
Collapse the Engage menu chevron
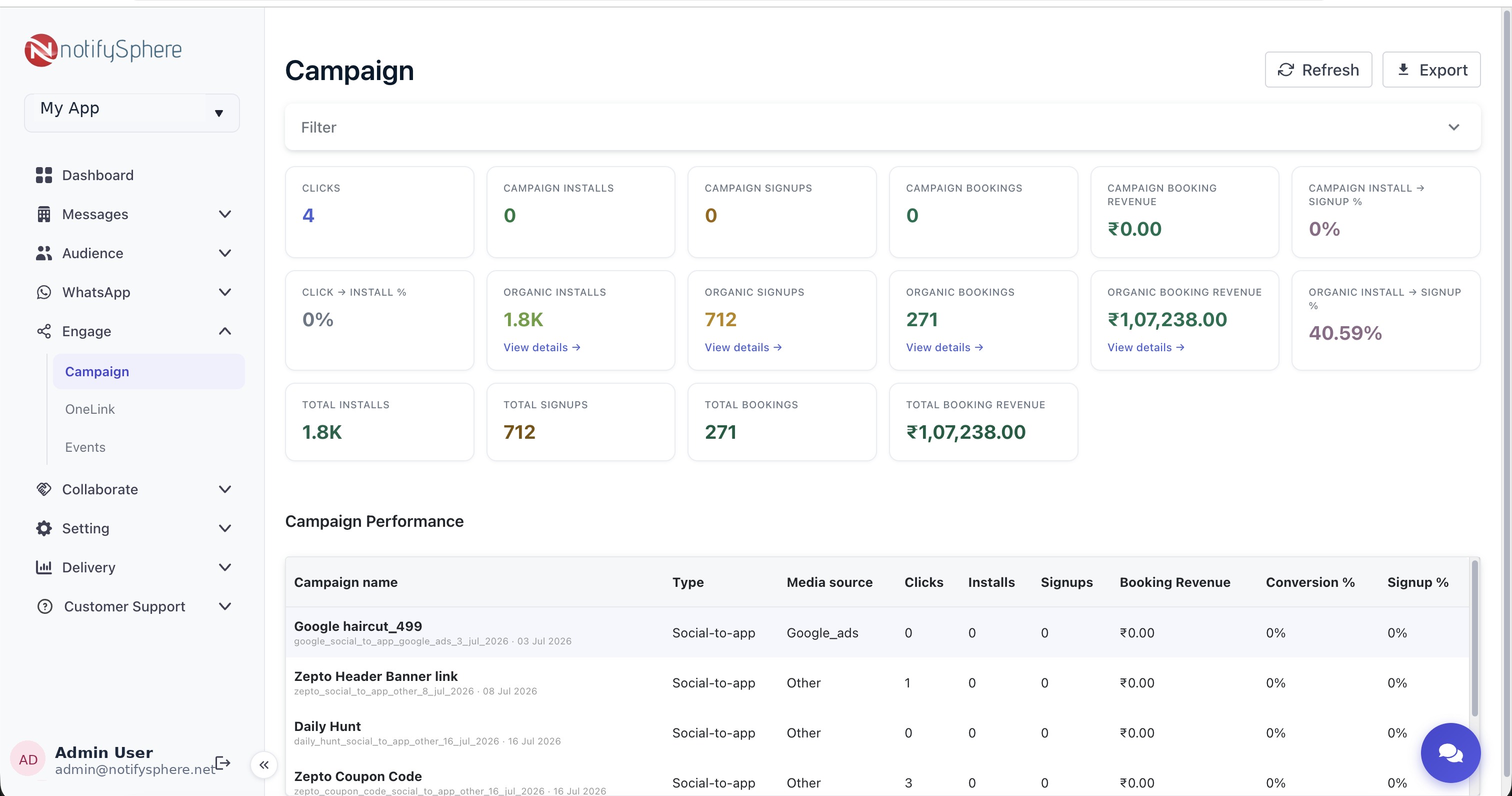225,331
